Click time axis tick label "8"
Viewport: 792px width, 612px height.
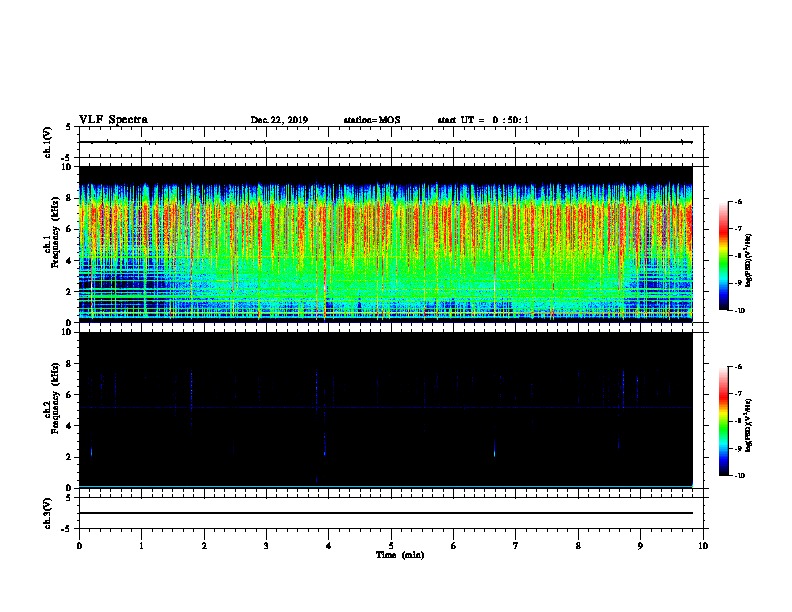578,546
